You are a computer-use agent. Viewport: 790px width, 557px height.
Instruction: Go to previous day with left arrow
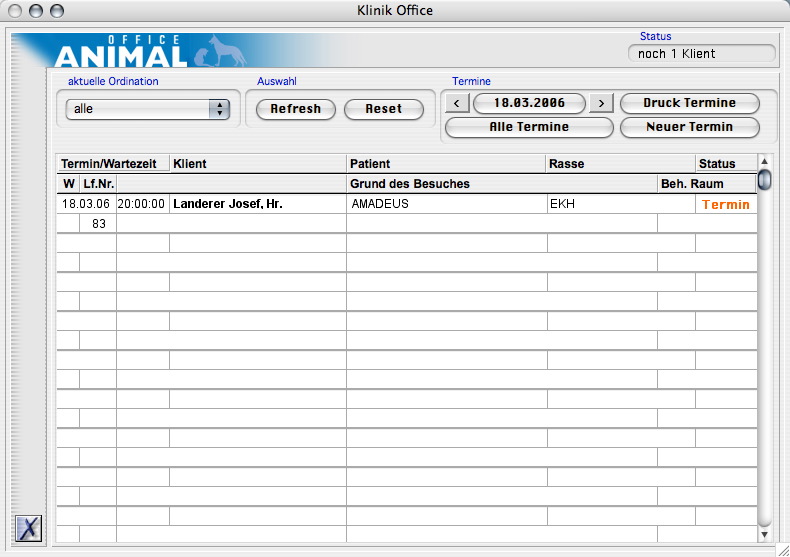coord(455,103)
